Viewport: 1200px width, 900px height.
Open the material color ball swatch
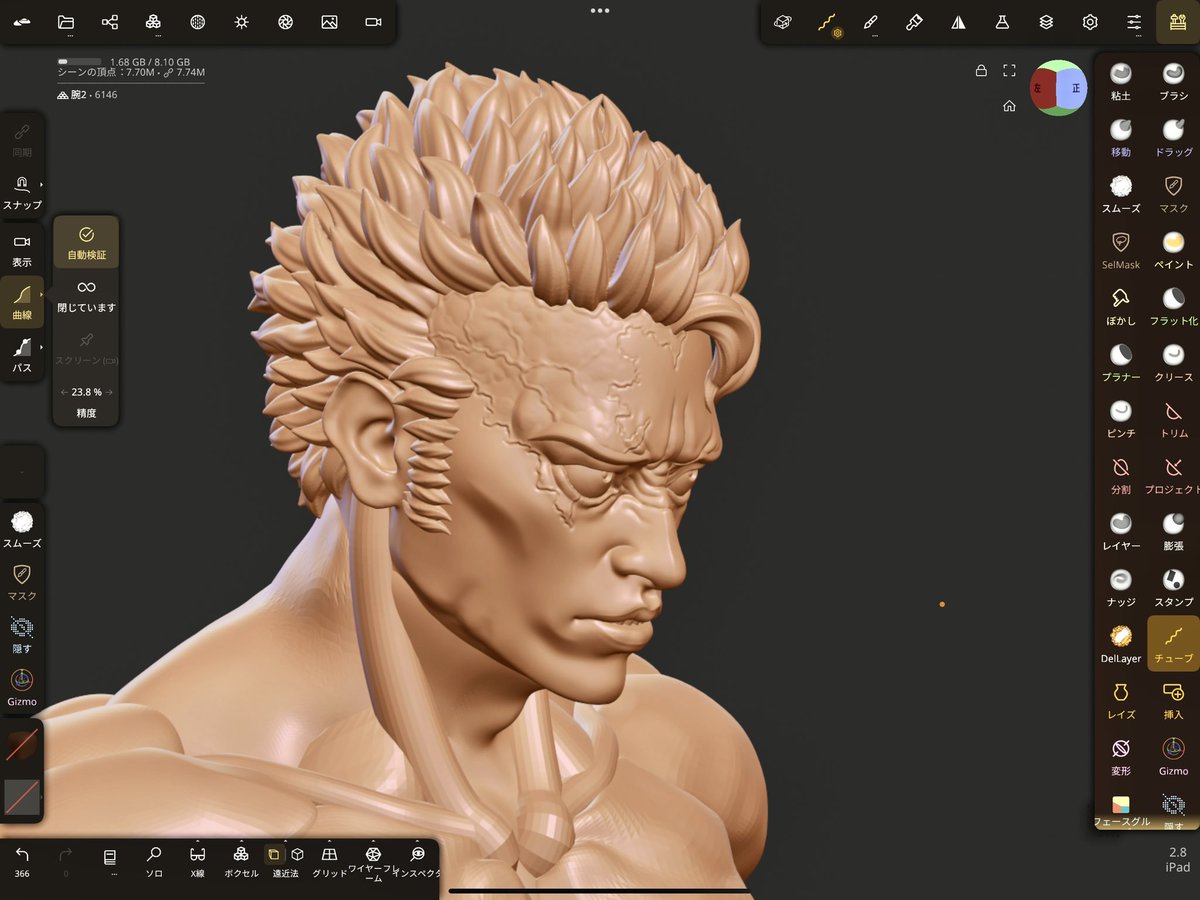pyautogui.click(x=22, y=745)
